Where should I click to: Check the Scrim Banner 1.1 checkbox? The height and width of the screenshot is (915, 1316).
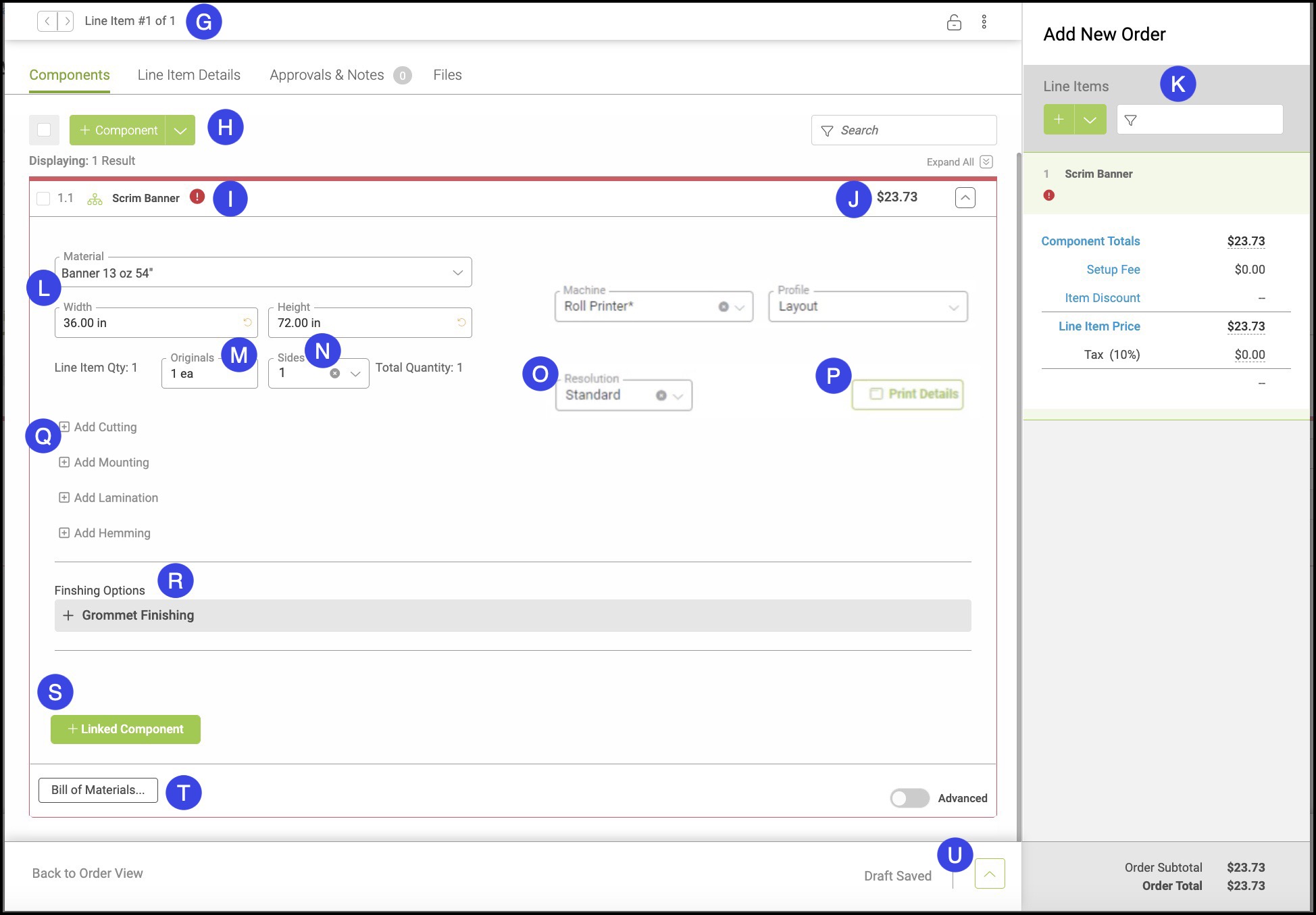tap(43, 198)
